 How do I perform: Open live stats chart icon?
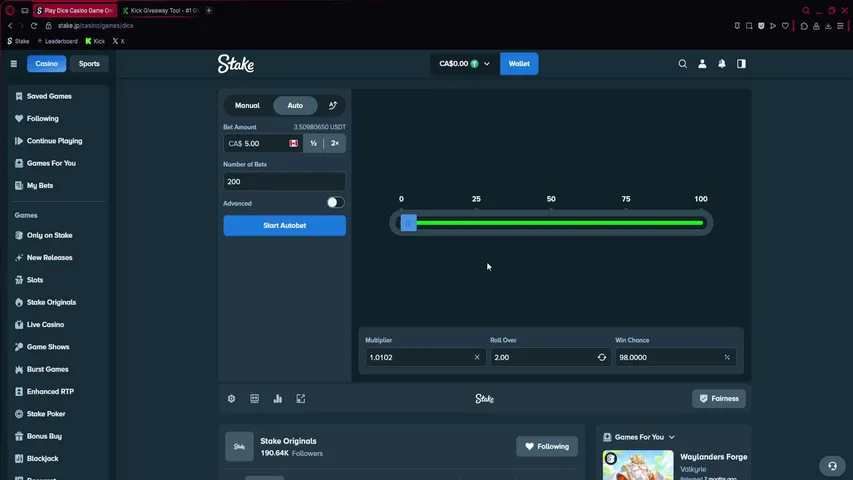click(x=277, y=399)
